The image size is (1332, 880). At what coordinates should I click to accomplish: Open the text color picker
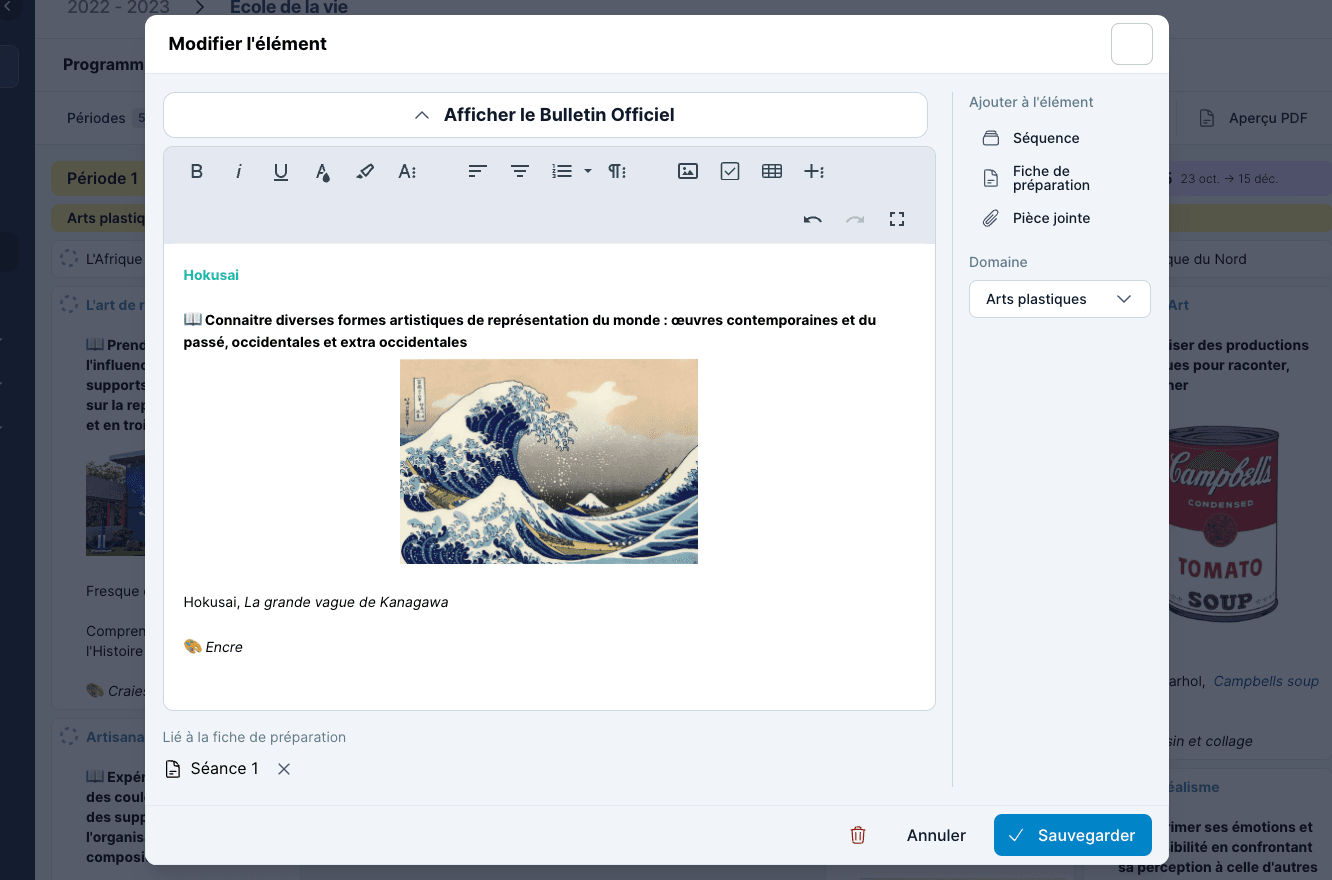pos(323,171)
